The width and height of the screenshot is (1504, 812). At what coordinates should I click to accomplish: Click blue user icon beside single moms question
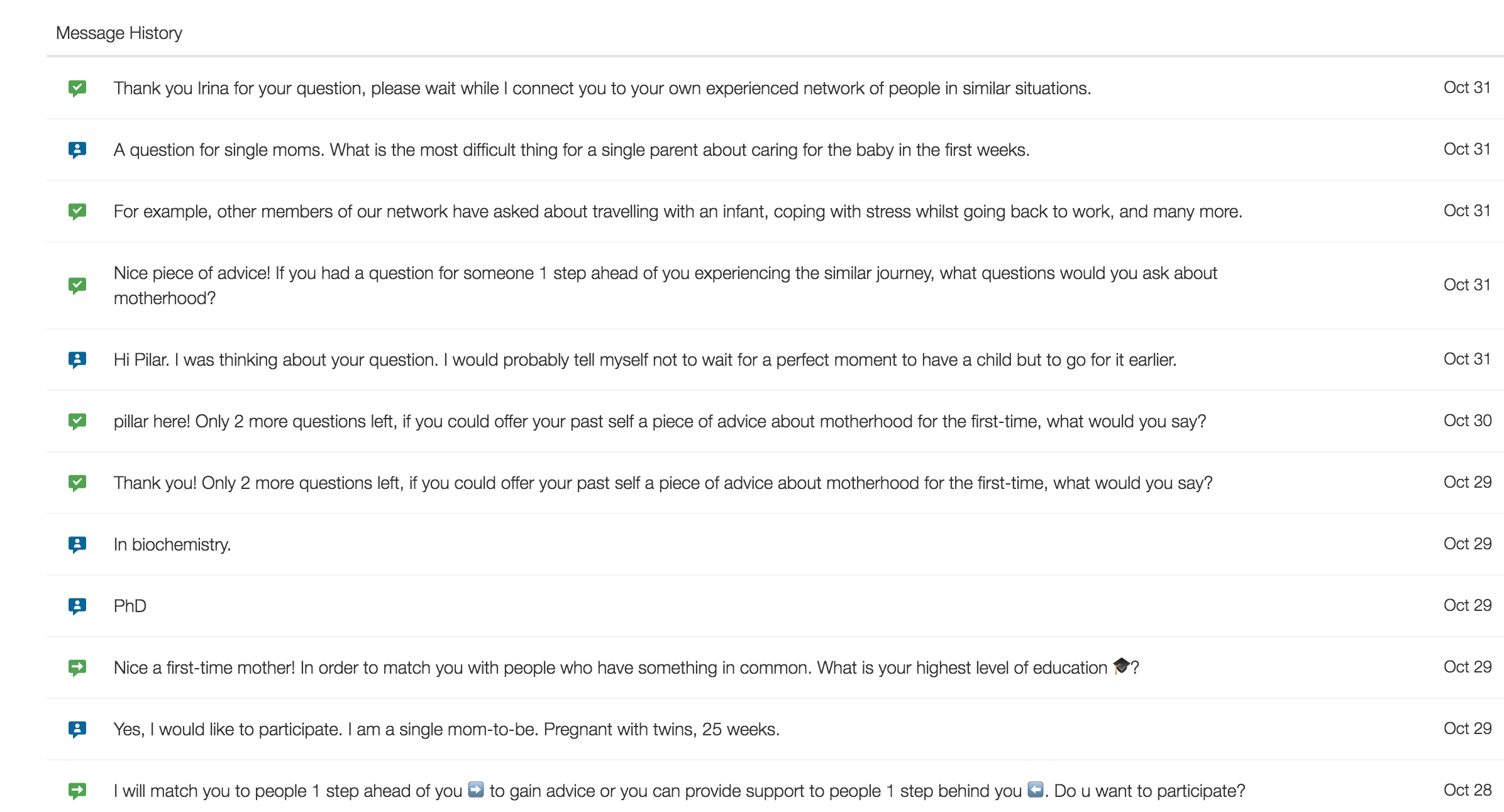click(x=77, y=150)
